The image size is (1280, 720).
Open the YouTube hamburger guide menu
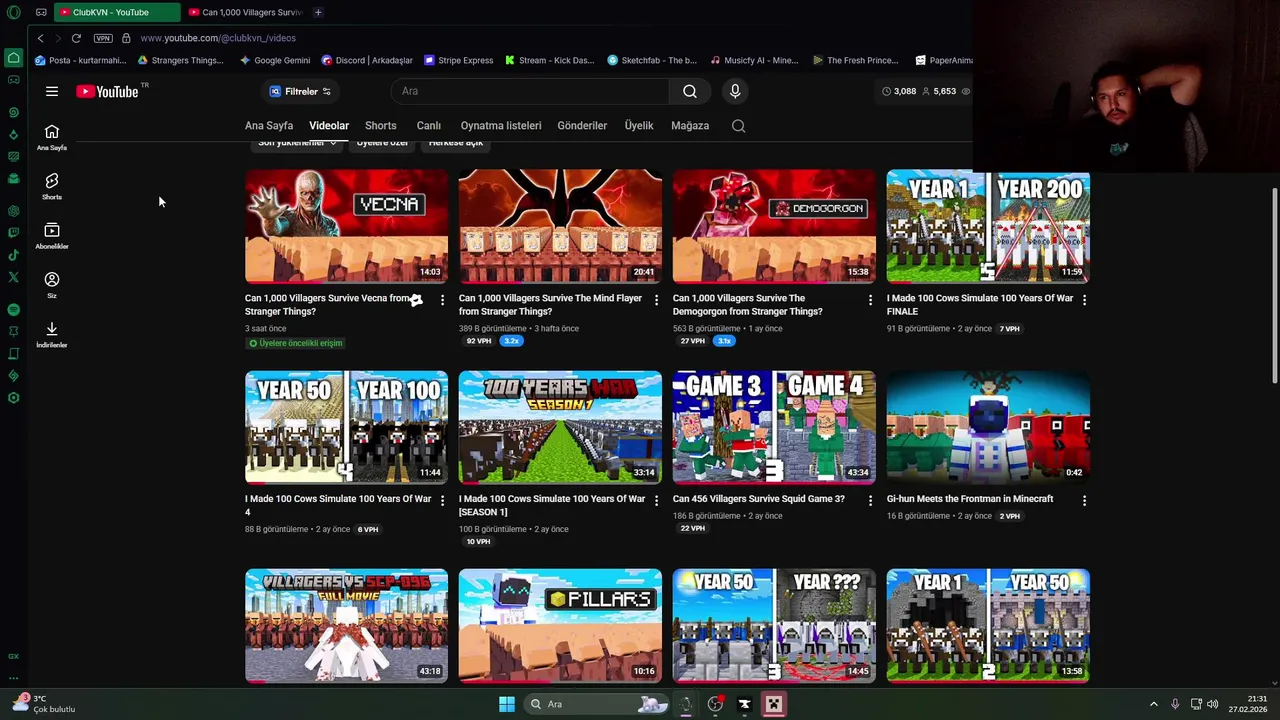tap(52, 91)
